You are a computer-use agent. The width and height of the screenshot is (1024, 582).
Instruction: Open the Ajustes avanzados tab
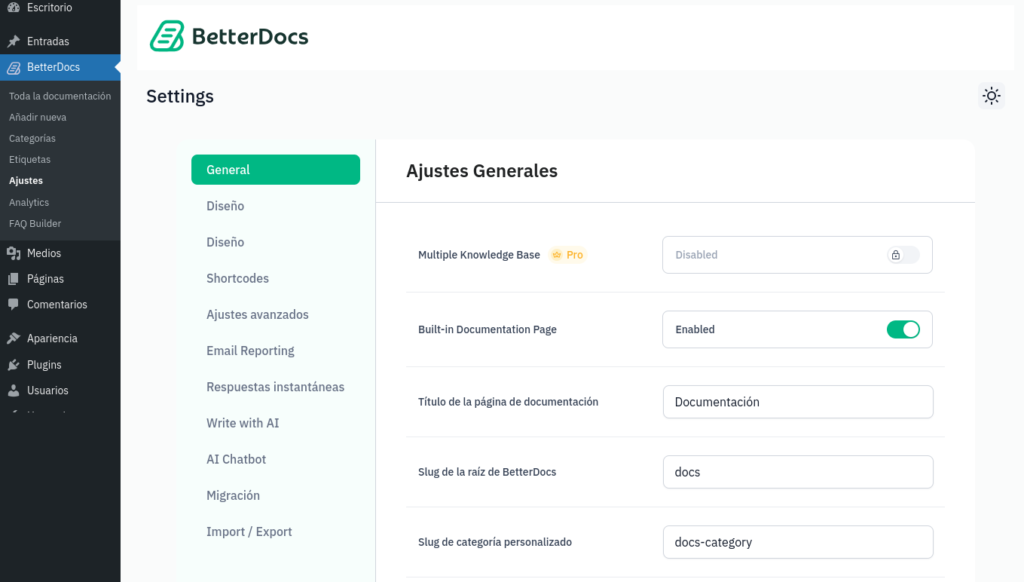point(257,315)
